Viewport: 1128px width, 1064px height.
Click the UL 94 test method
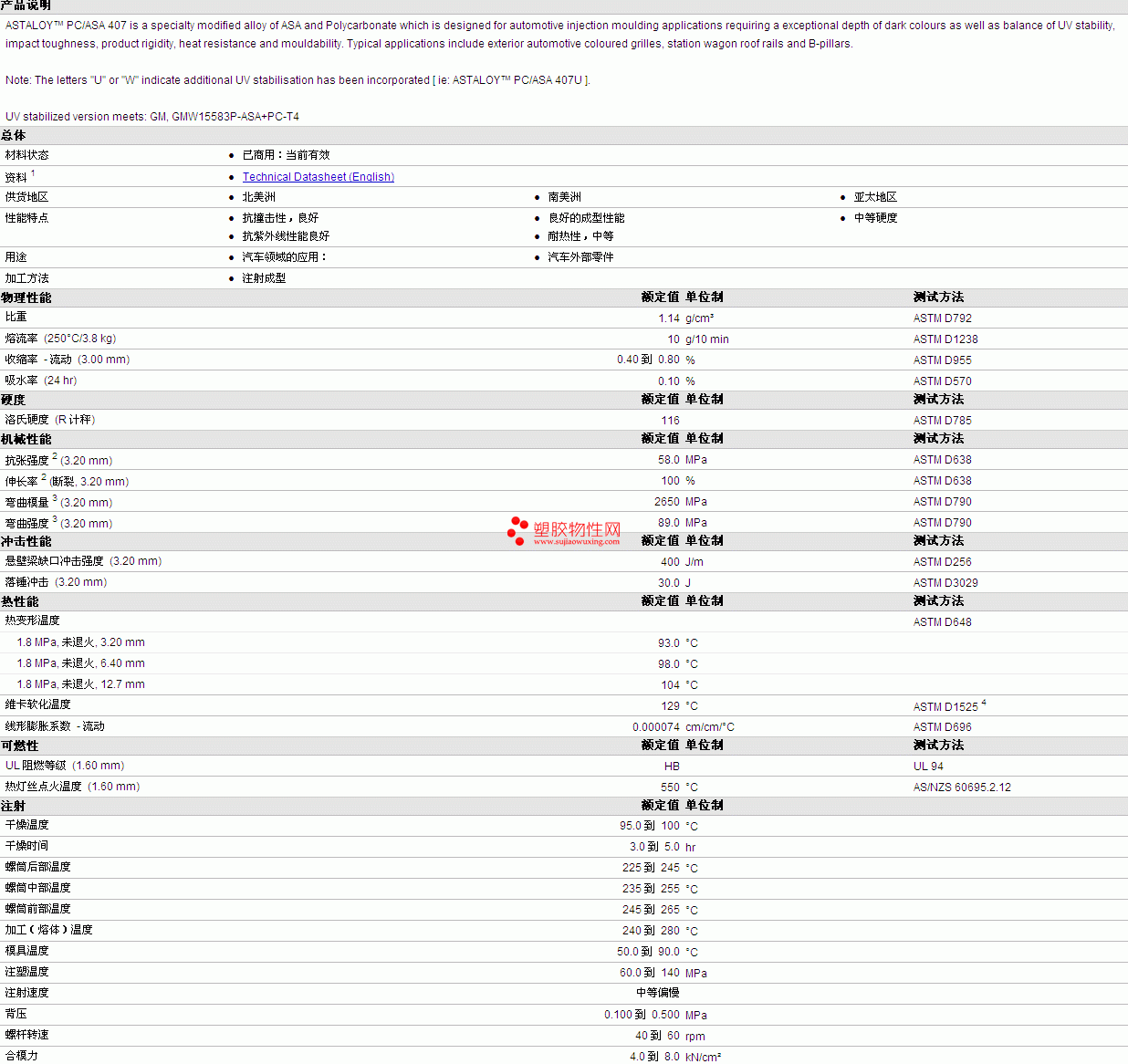pos(928,767)
